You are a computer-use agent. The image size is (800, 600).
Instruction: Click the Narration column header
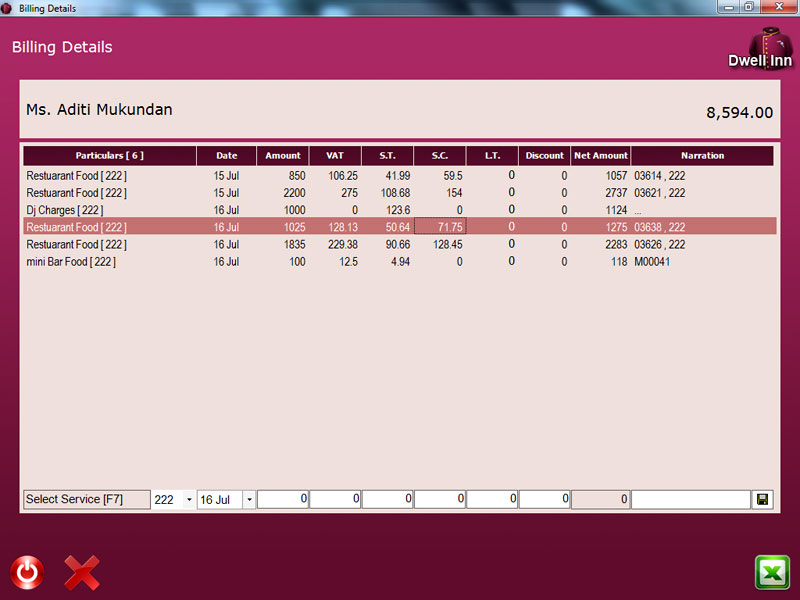[702, 156]
